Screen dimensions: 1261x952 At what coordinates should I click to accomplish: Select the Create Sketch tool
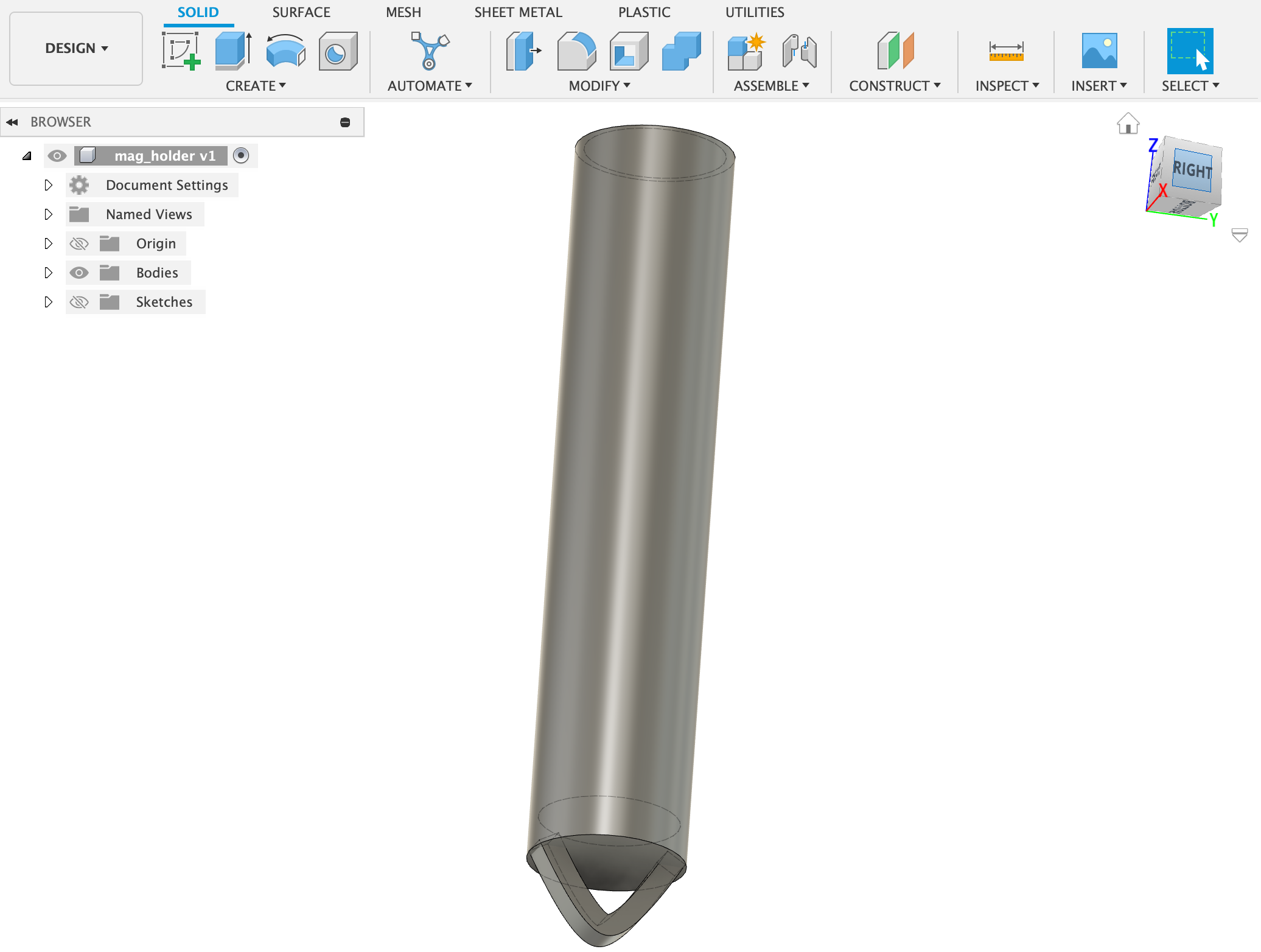181,51
